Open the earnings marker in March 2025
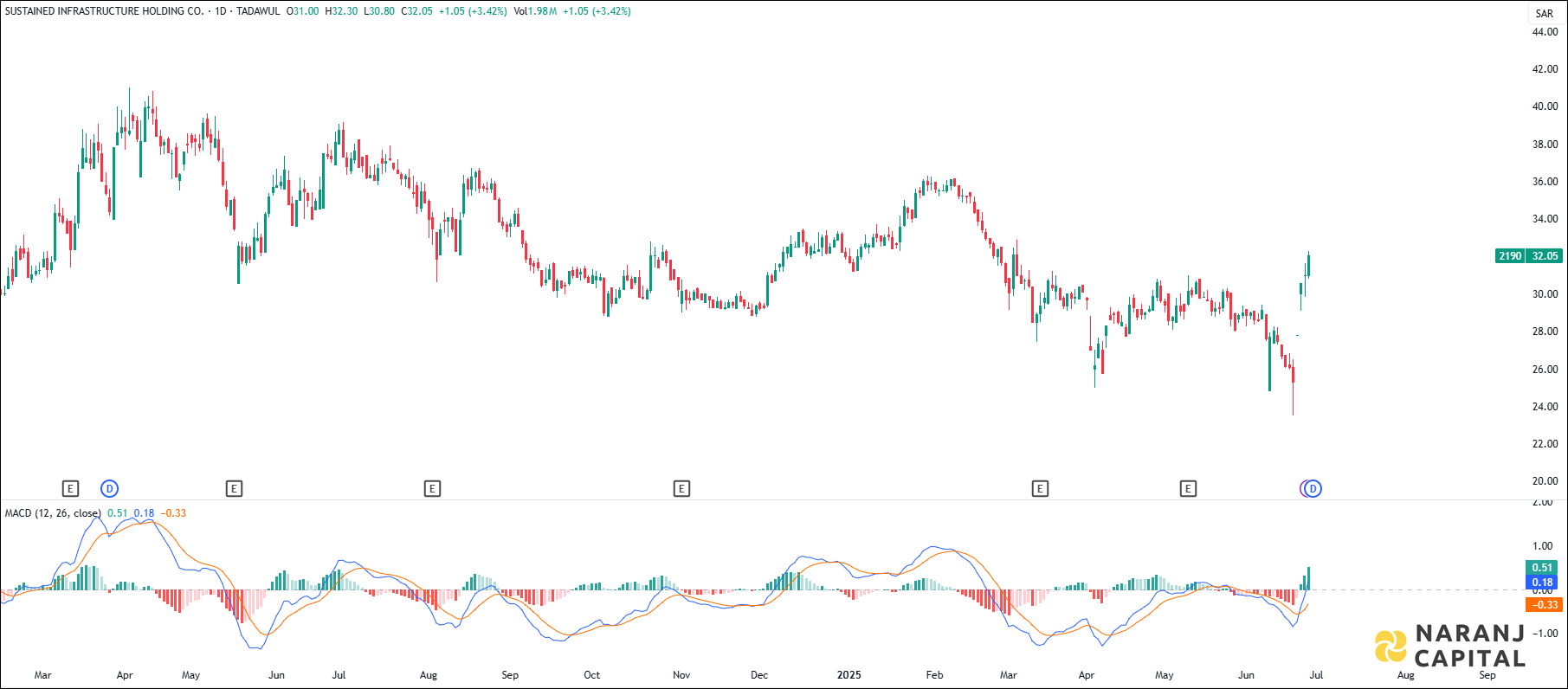This screenshot has height=689, width=1568. coord(1040,489)
